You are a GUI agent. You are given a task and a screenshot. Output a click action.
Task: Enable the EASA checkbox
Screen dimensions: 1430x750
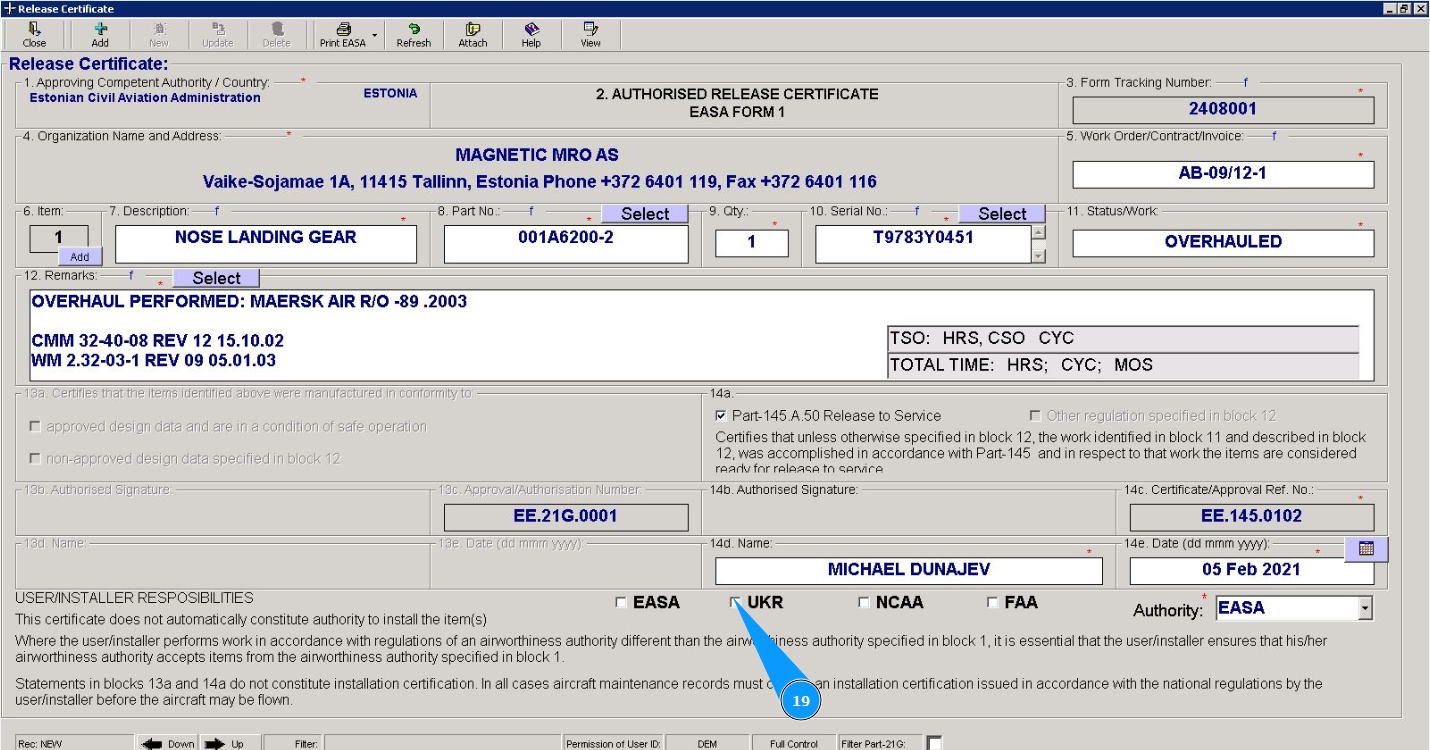pos(621,603)
